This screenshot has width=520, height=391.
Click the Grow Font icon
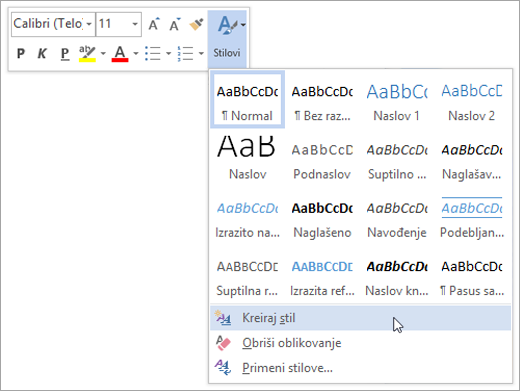coord(154,24)
